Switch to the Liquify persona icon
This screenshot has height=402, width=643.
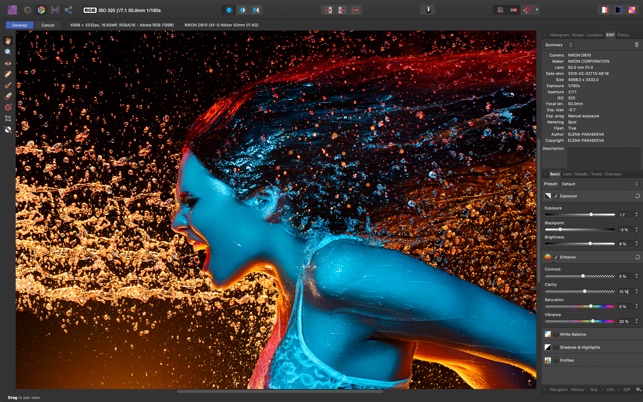click(x=27, y=10)
